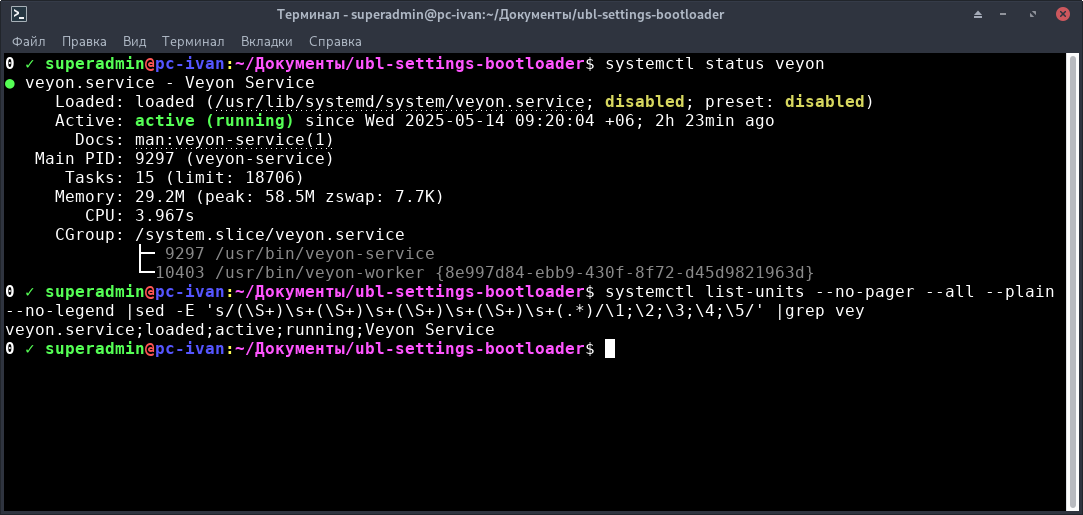This screenshot has height=515, width=1083.
Task: Click the text 'active (running)'
Action: 215,121
